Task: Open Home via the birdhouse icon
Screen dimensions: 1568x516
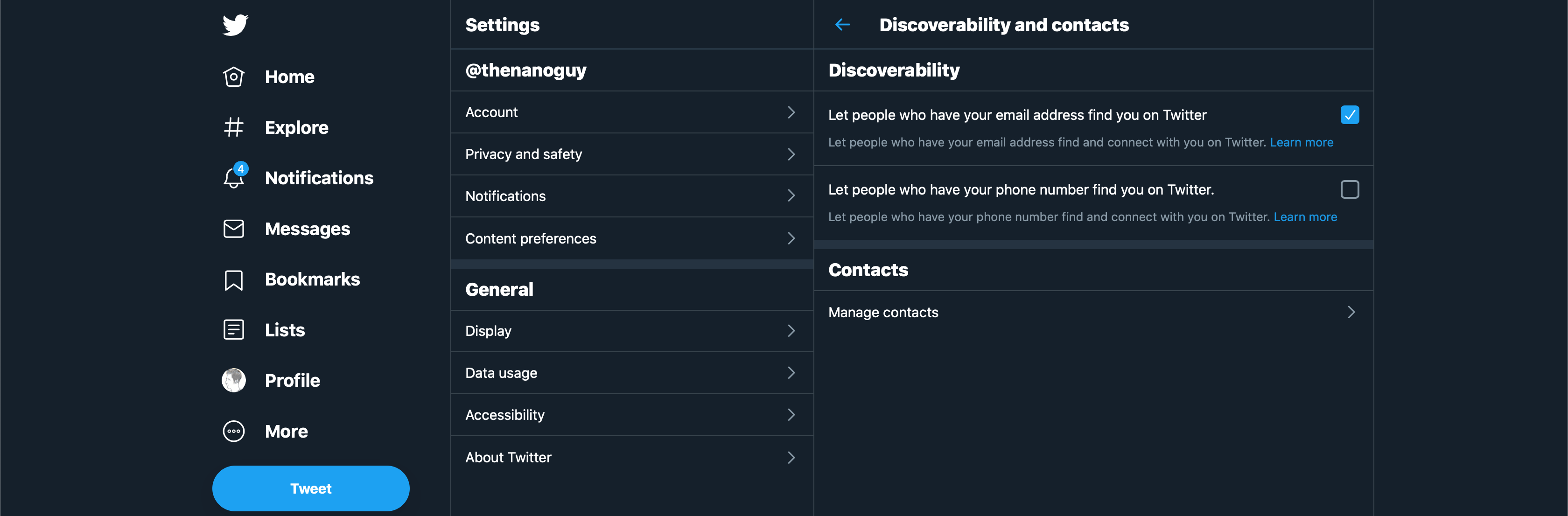Action: pyautogui.click(x=234, y=77)
